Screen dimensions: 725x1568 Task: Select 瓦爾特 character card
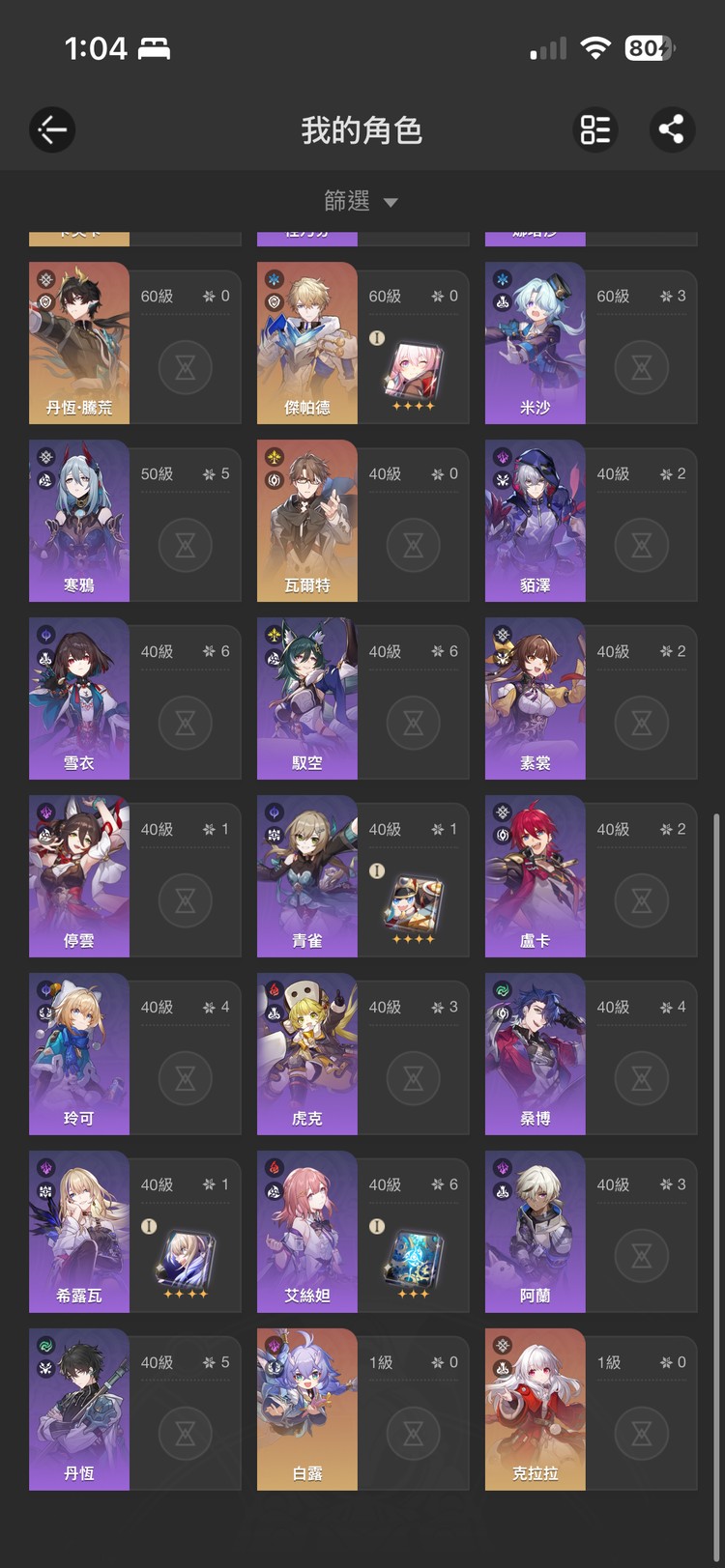click(362, 521)
